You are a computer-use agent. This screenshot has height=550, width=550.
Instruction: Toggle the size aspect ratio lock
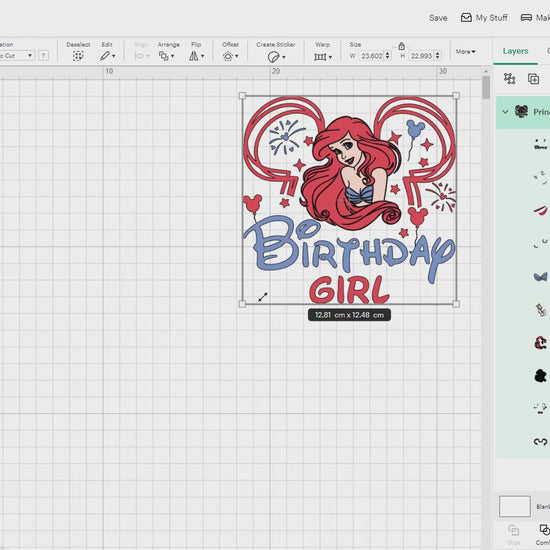tap(402, 46)
